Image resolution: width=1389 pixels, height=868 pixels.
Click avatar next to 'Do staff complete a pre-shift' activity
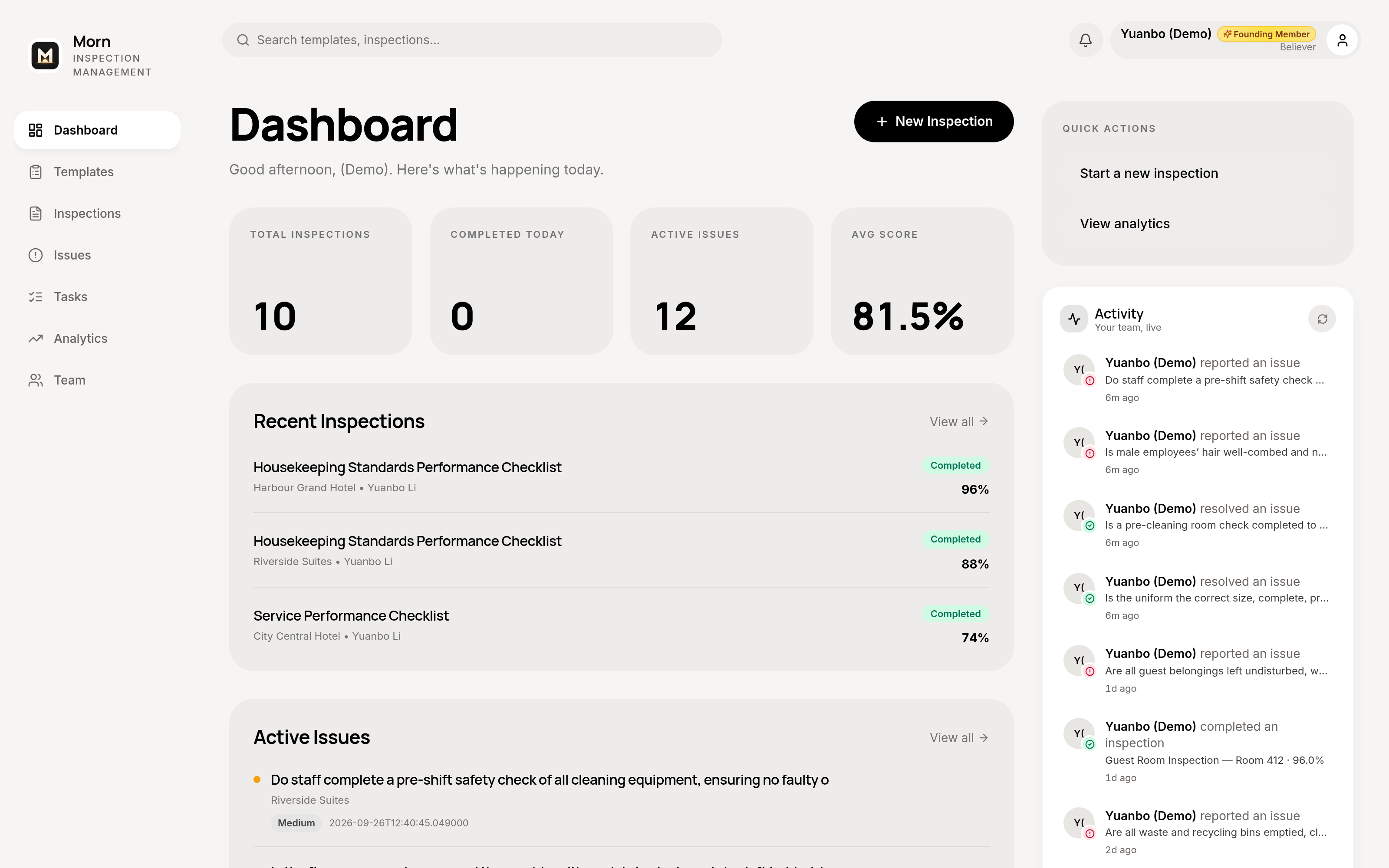(1079, 370)
